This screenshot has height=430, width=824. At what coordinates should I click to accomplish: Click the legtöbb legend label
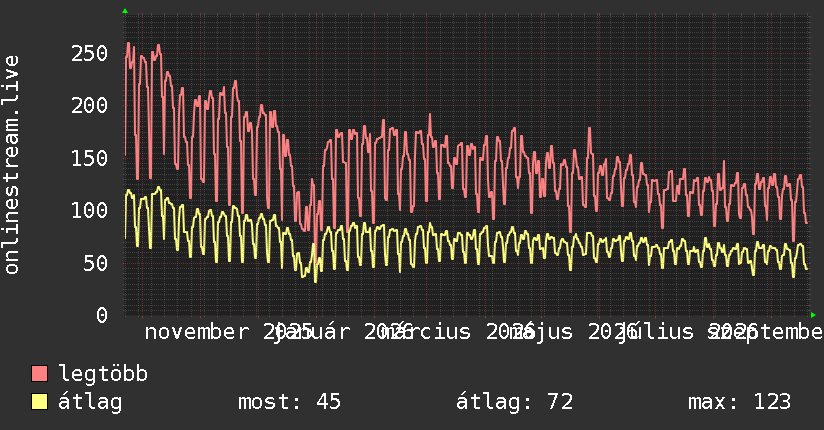point(103,374)
